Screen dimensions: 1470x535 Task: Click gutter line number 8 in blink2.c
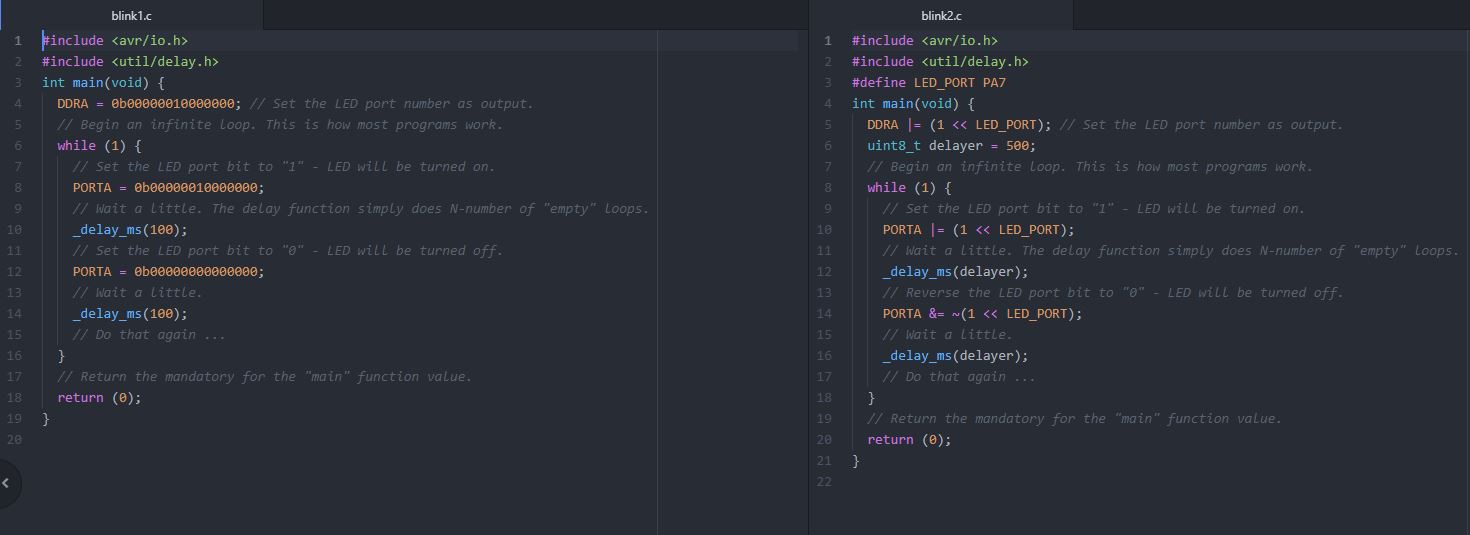pyautogui.click(x=828, y=188)
